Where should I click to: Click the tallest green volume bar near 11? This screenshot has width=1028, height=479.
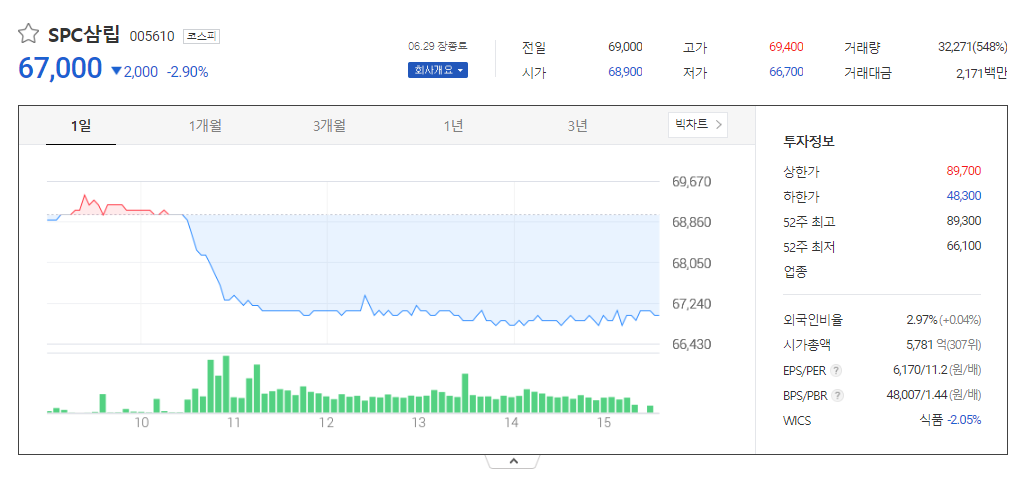[x=226, y=384]
